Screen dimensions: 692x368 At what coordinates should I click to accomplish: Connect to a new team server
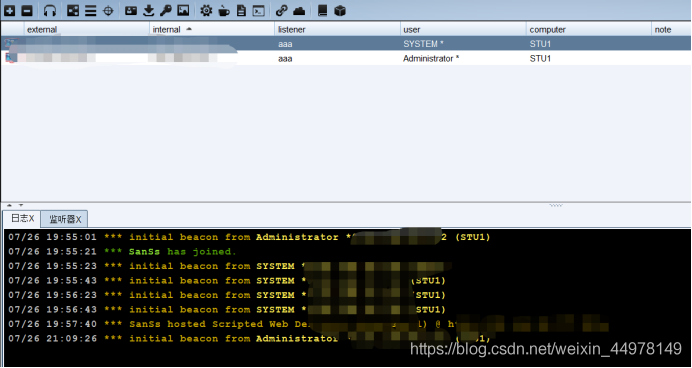(9, 11)
